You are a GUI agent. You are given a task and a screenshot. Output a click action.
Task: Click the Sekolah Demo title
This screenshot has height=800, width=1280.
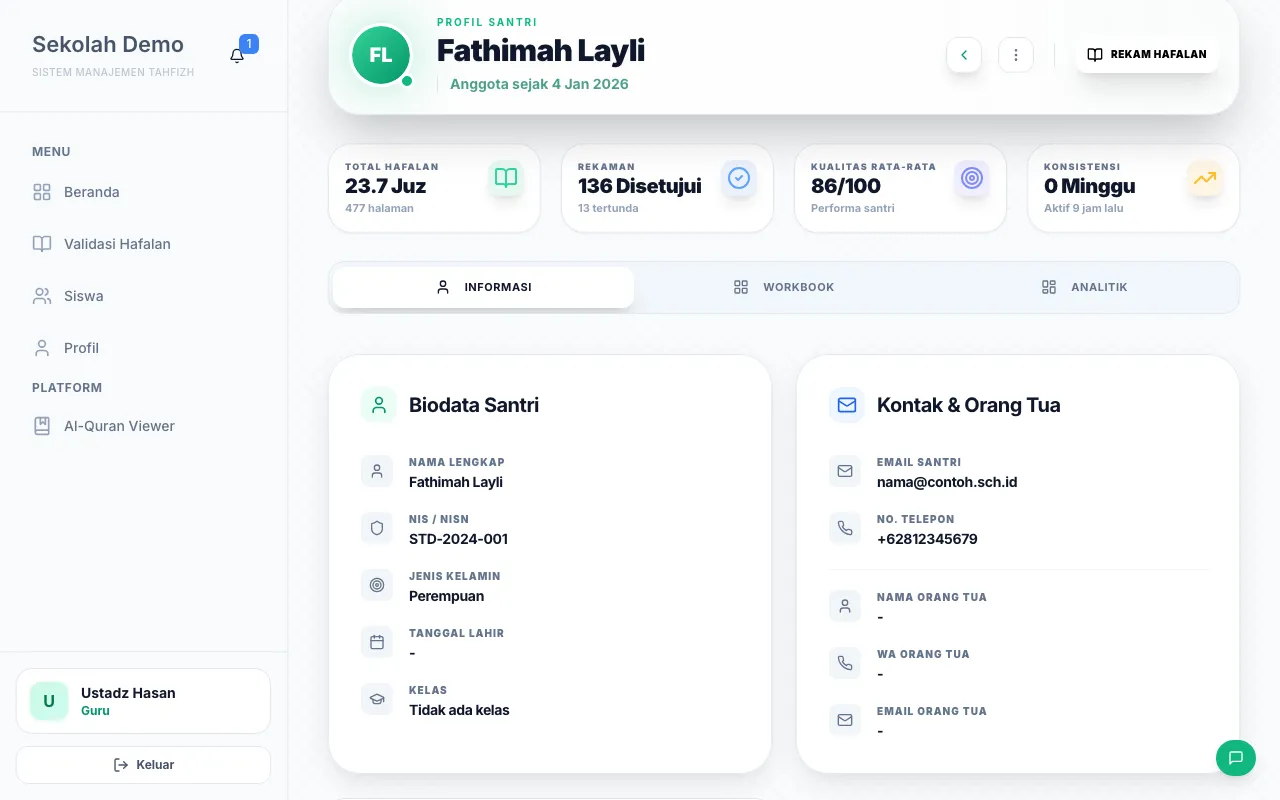pos(108,44)
